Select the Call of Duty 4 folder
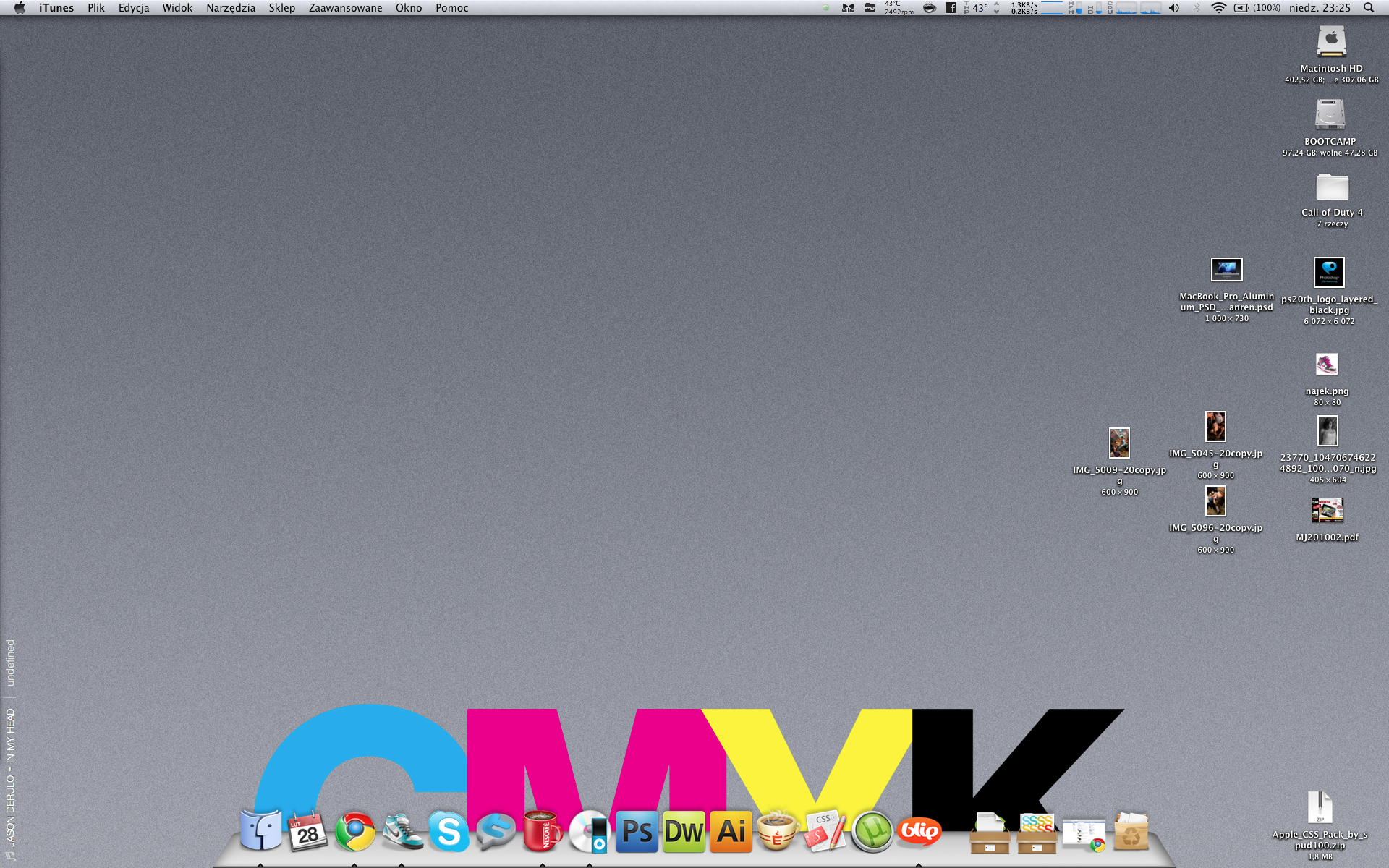Viewport: 1389px width, 868px height. coord(1331,188)
